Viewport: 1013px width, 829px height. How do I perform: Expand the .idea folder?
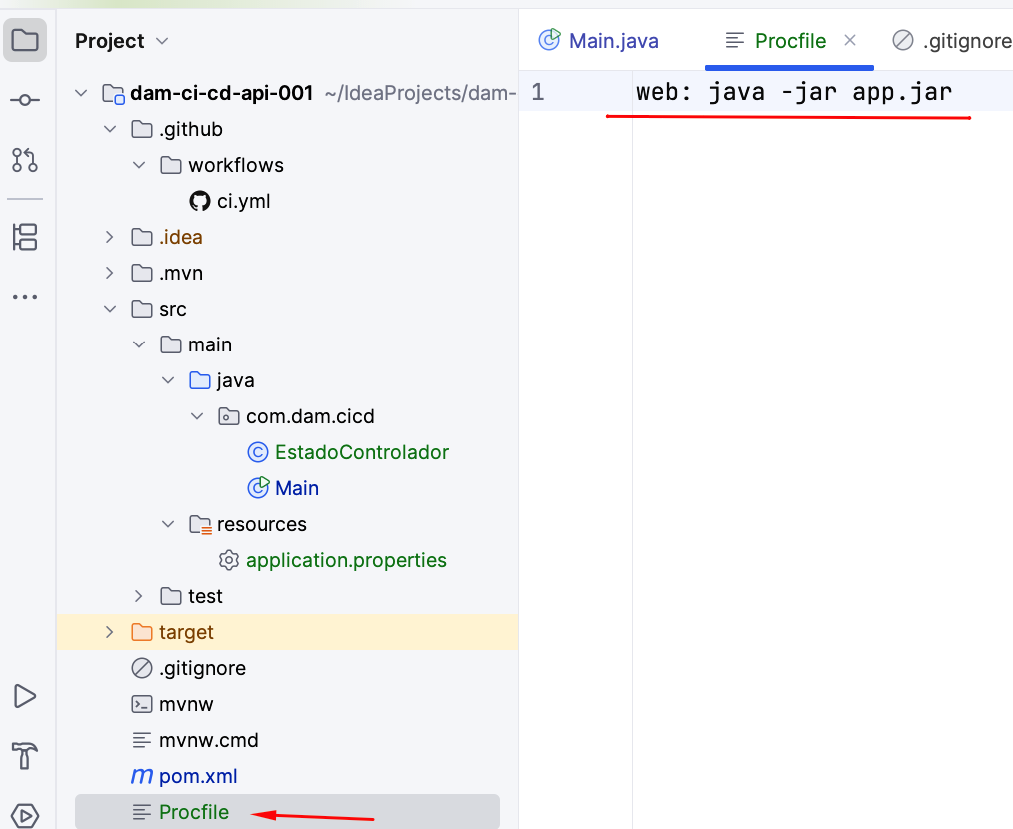coord(110,237)
